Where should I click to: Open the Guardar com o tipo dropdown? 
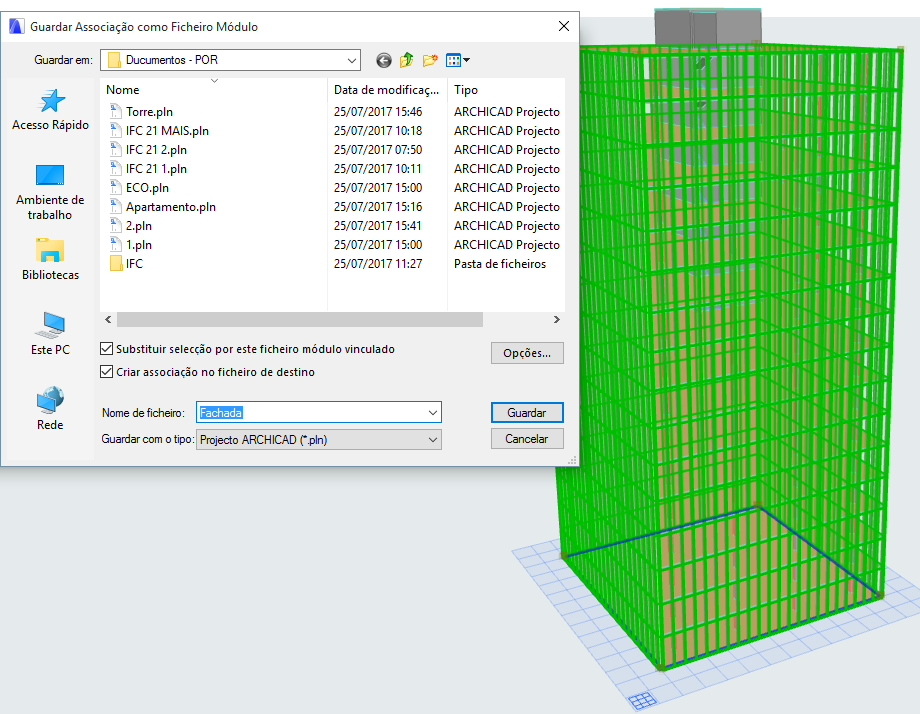click(x=319, y=439)
